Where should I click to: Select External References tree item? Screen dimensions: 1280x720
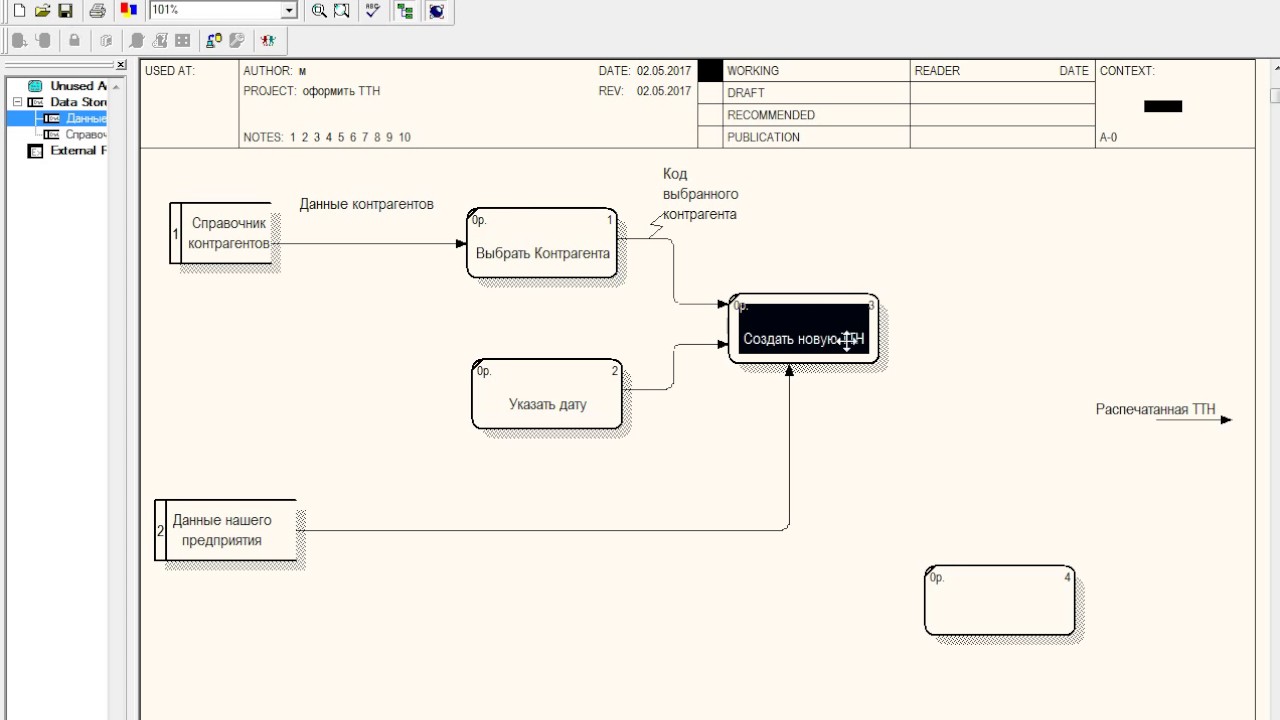78,151
